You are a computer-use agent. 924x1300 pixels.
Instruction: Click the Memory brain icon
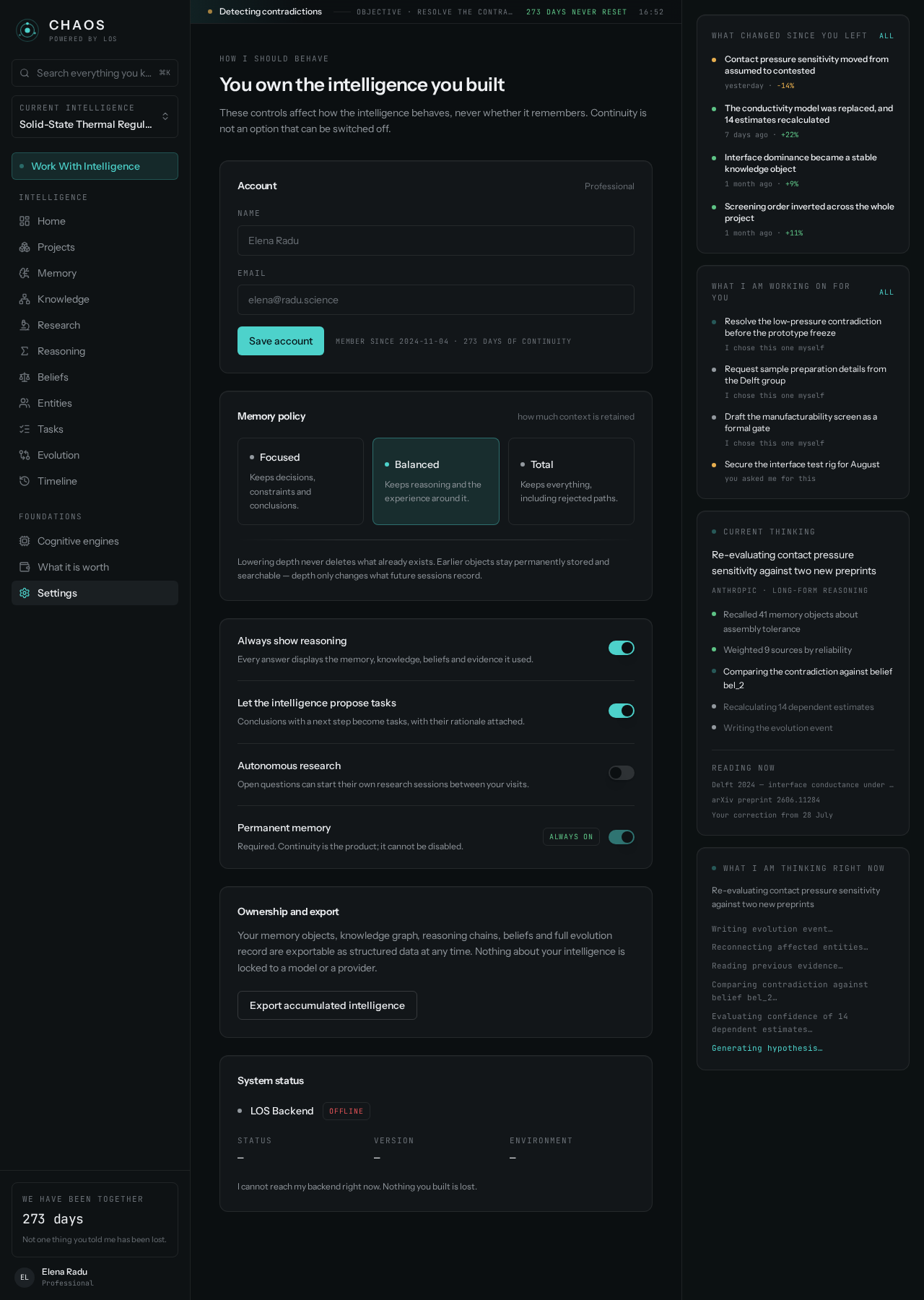click(x=25, y=273)
